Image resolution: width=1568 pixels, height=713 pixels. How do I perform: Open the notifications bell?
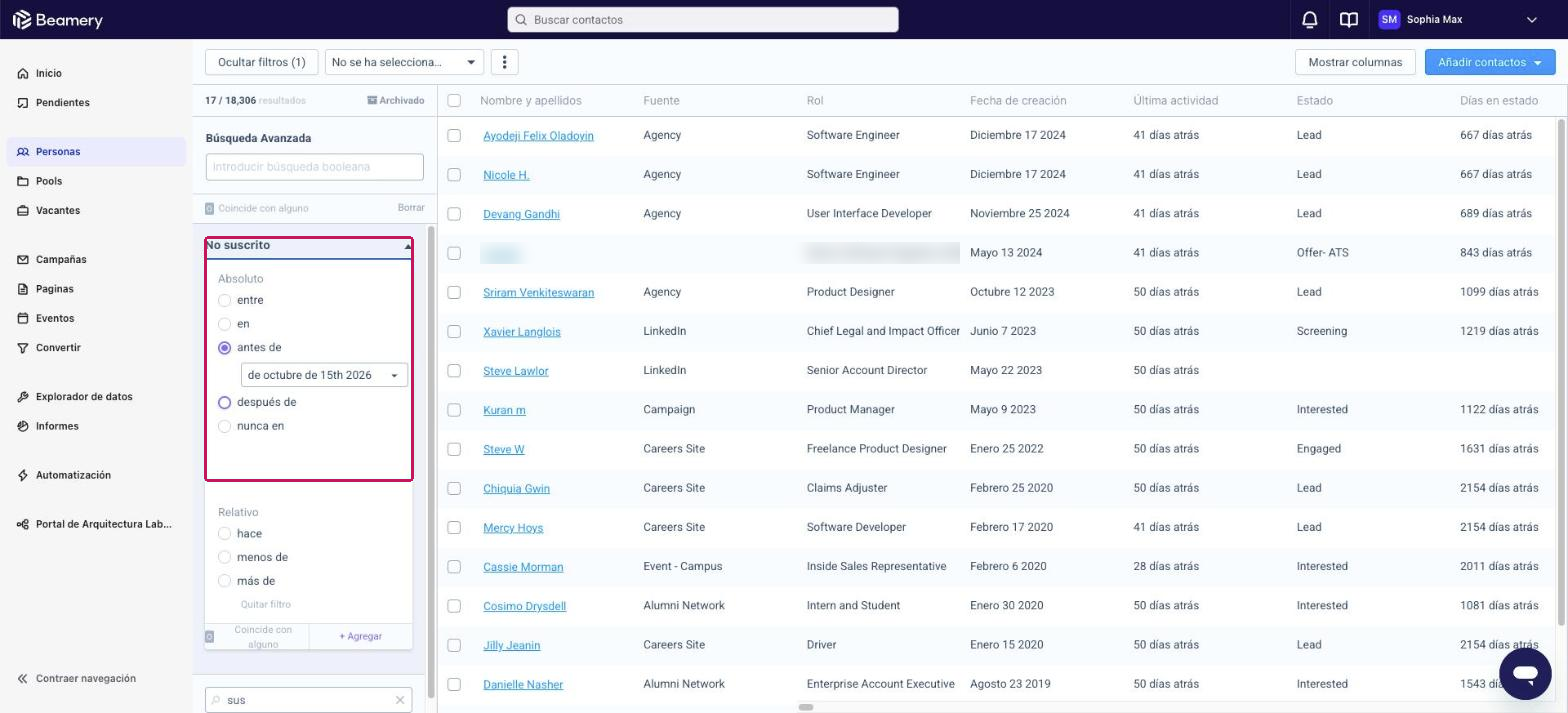click(1309, 20)
